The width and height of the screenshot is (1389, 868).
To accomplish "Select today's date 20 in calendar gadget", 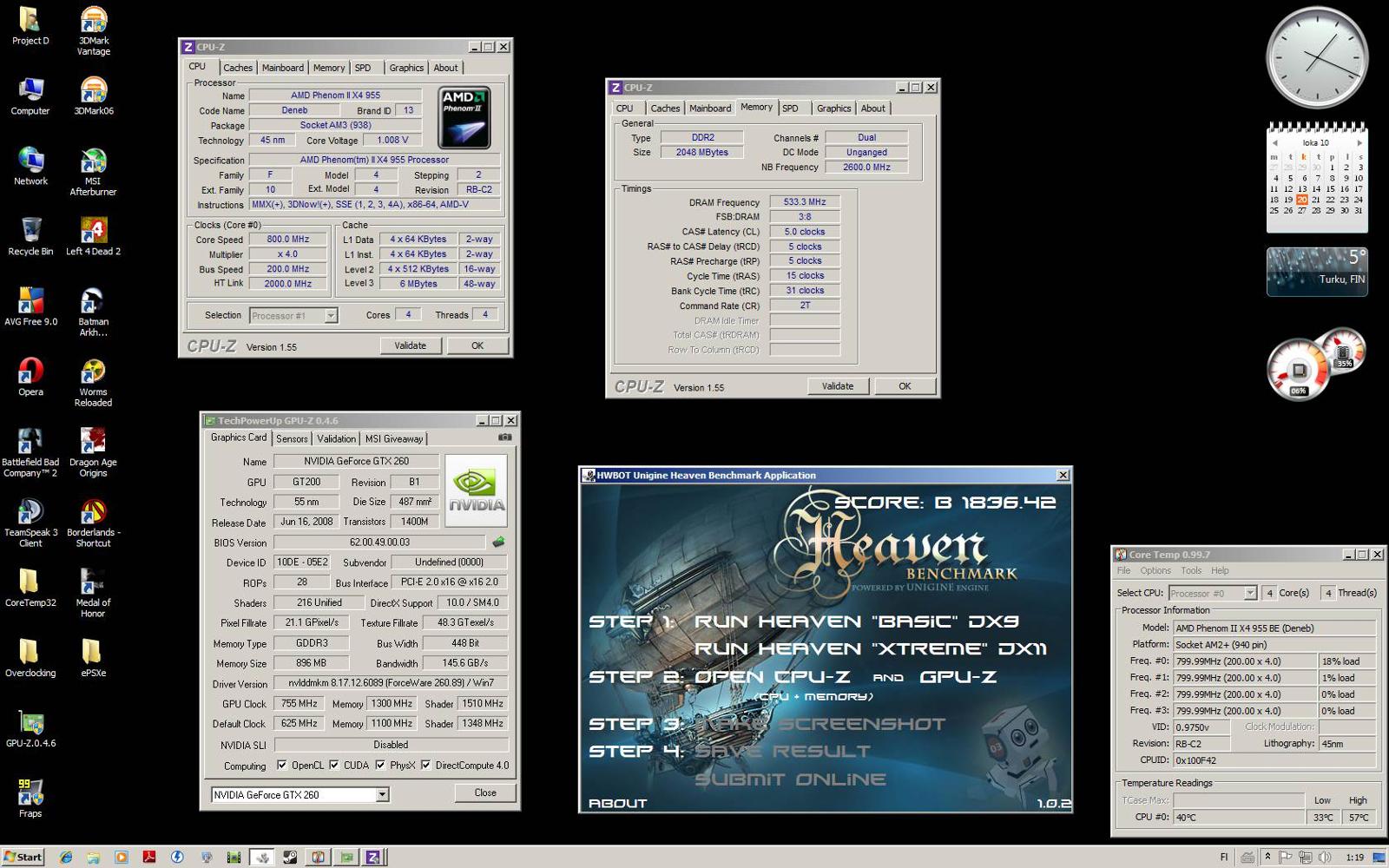I will tap(1301, 200).
